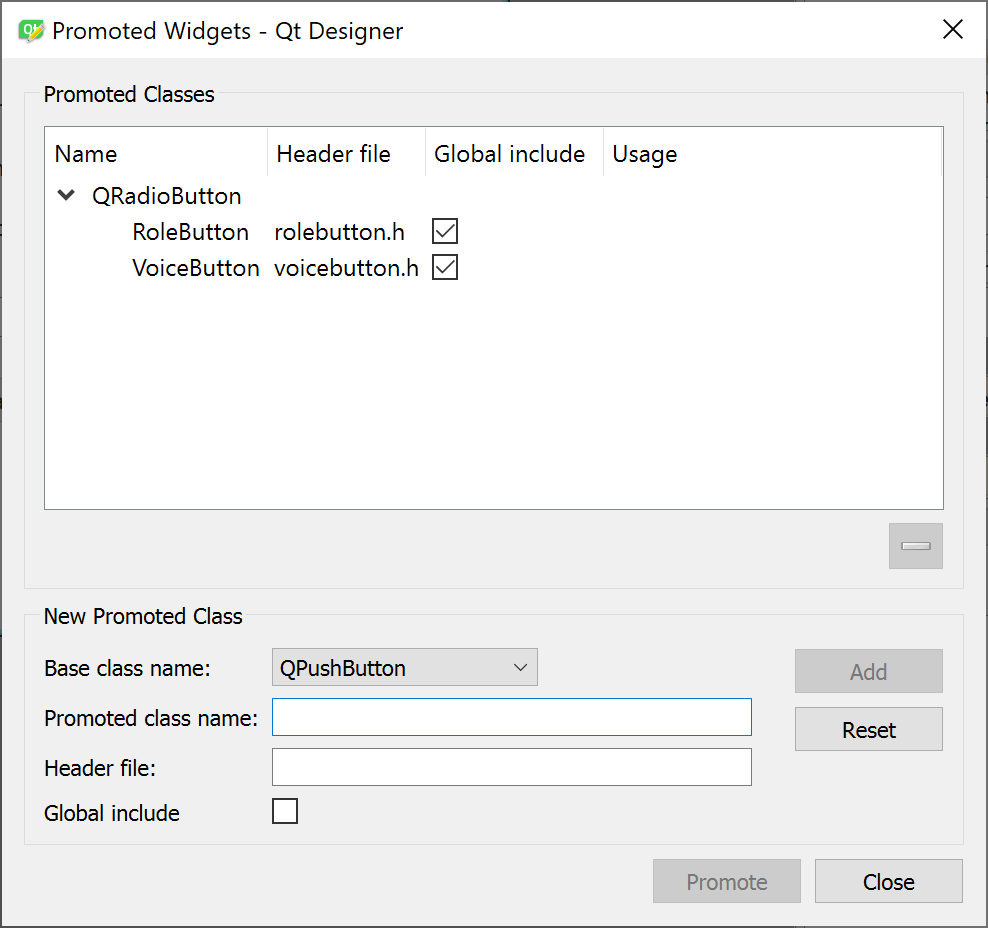Click the Header file column header
Screen dimensions: 988x928
pyautogui.click(x=347, y=153)
